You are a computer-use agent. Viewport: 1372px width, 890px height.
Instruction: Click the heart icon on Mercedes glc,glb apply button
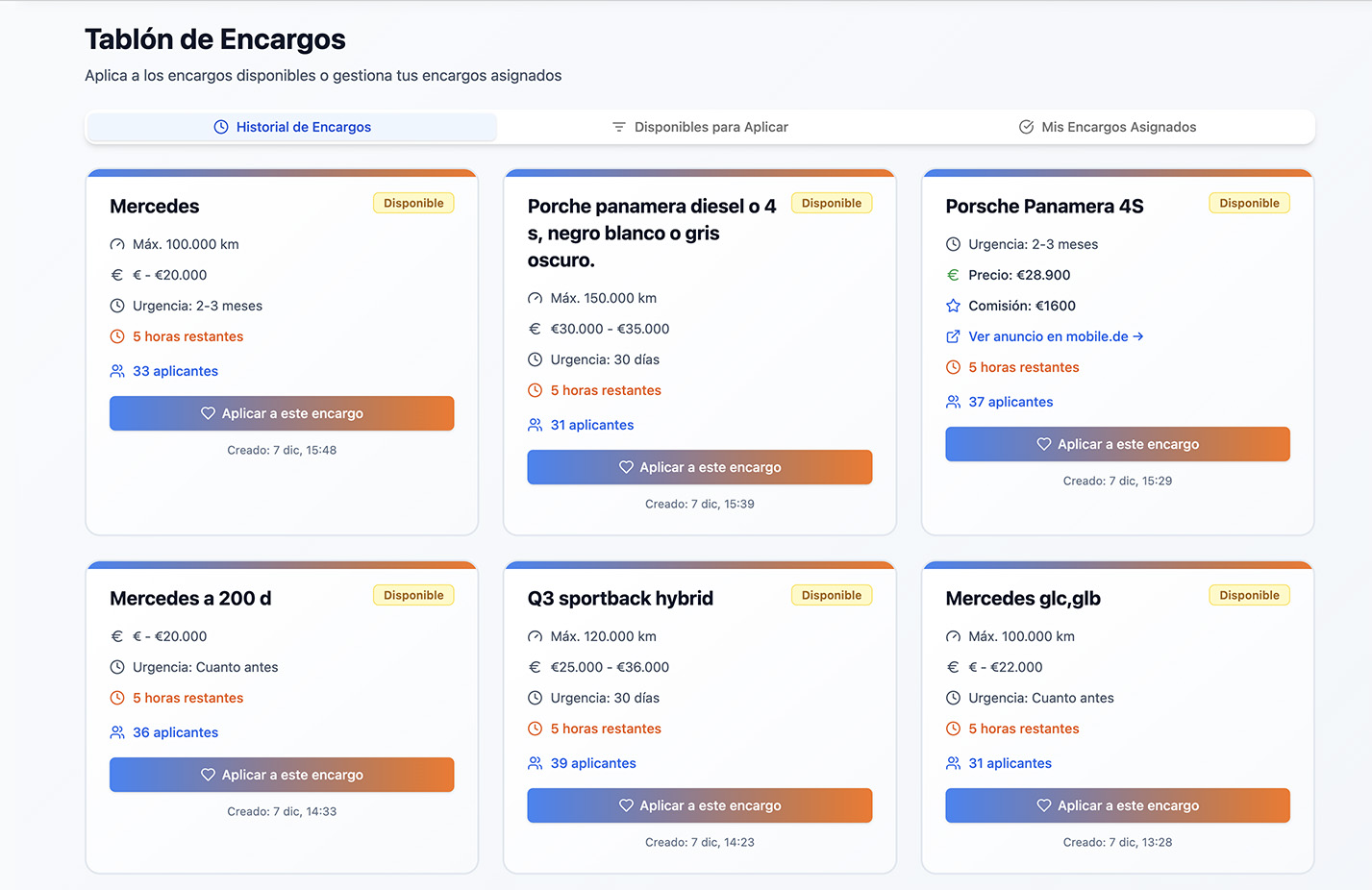[1043, 805]
